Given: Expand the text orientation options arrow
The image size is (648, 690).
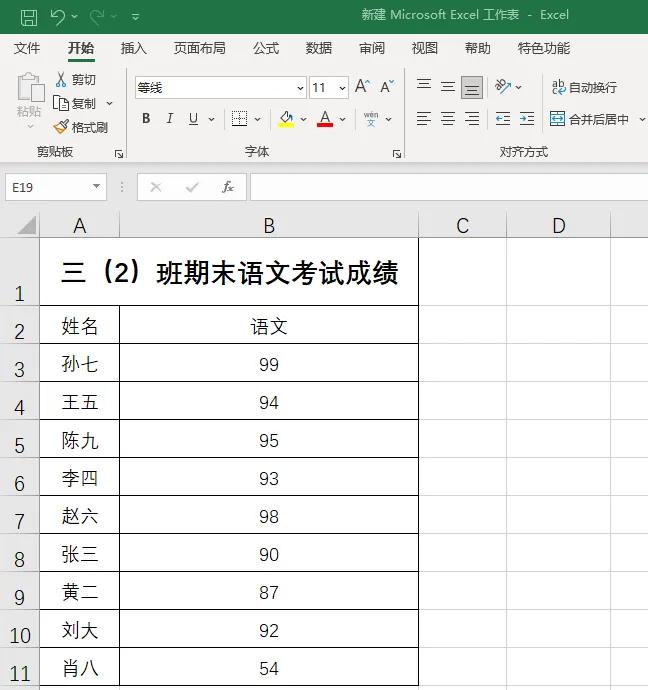Looking at the screenshot, I should click(519, 87).
